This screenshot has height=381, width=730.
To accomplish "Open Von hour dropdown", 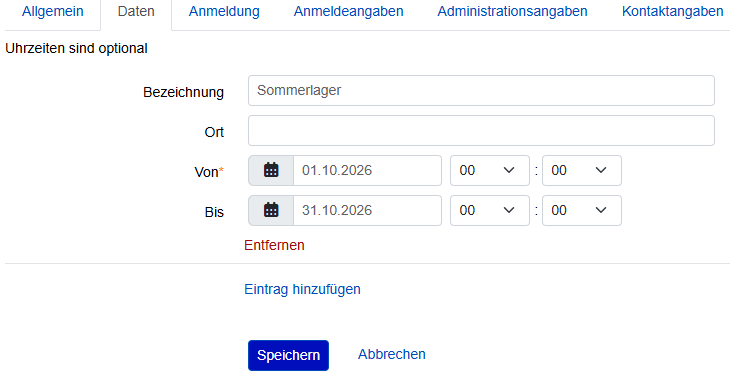I will coord(489,170).
